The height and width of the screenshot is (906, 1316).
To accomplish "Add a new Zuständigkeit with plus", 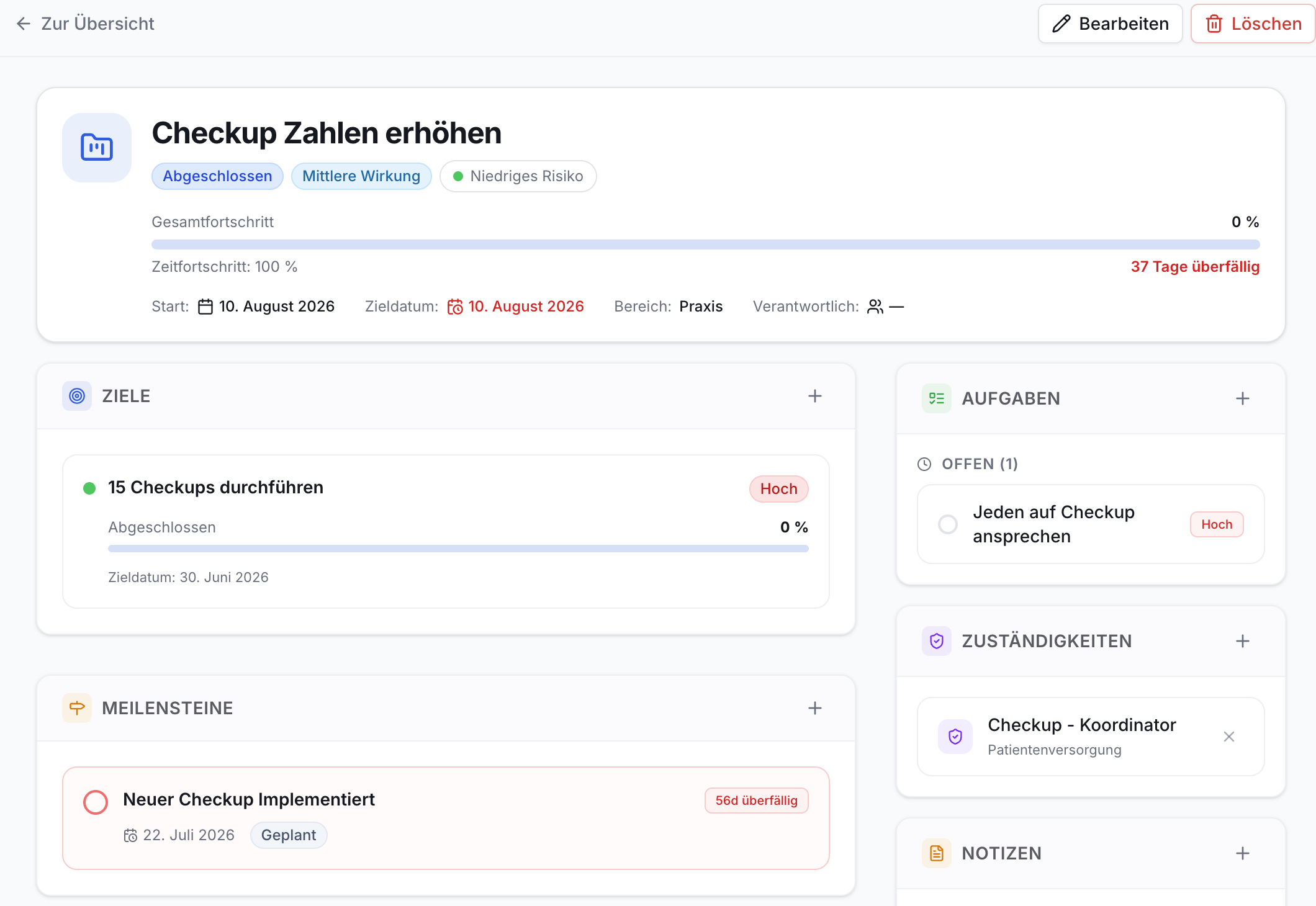I will coord(1243,641).
